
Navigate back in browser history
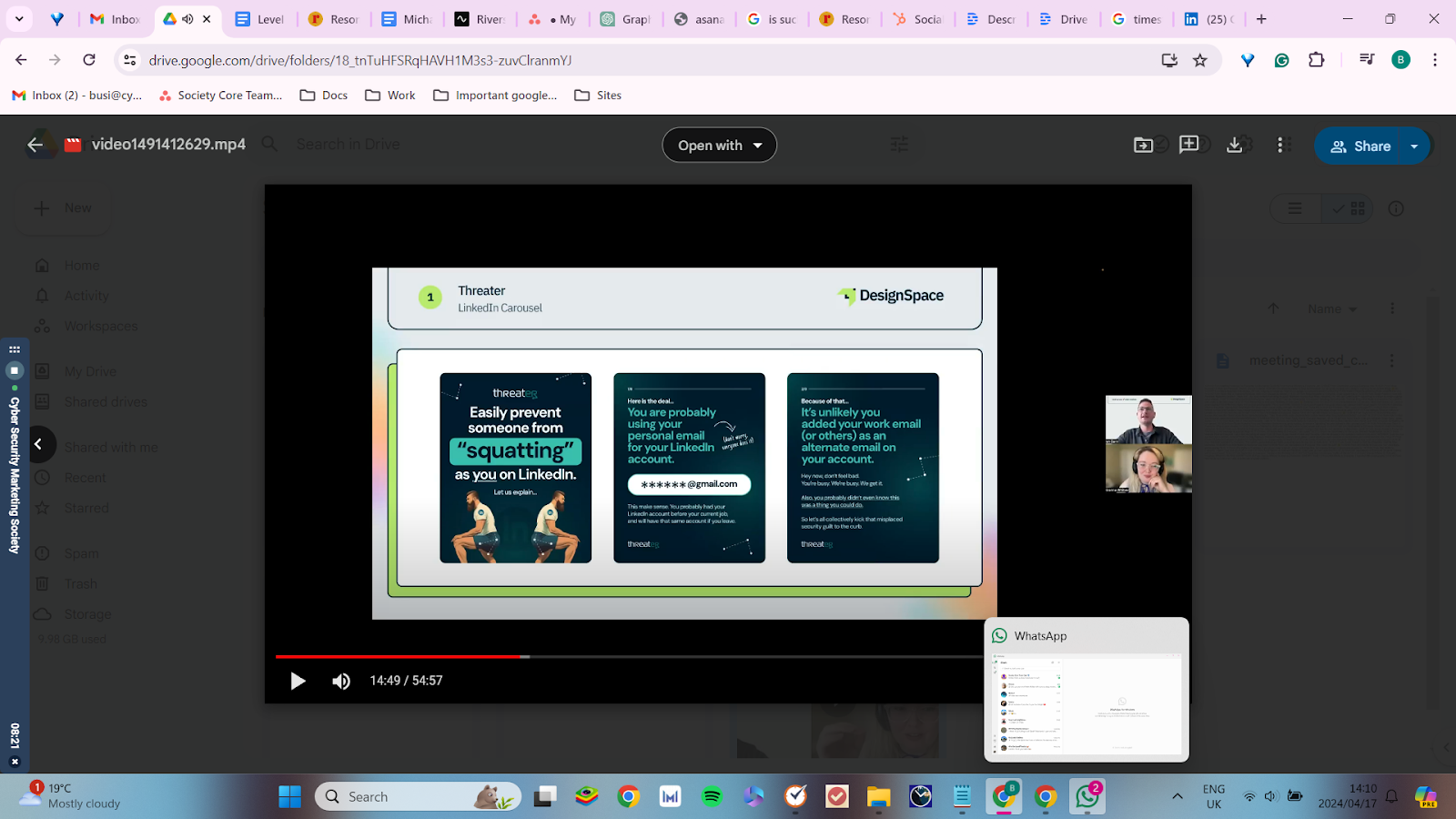(x=21, y=60)
